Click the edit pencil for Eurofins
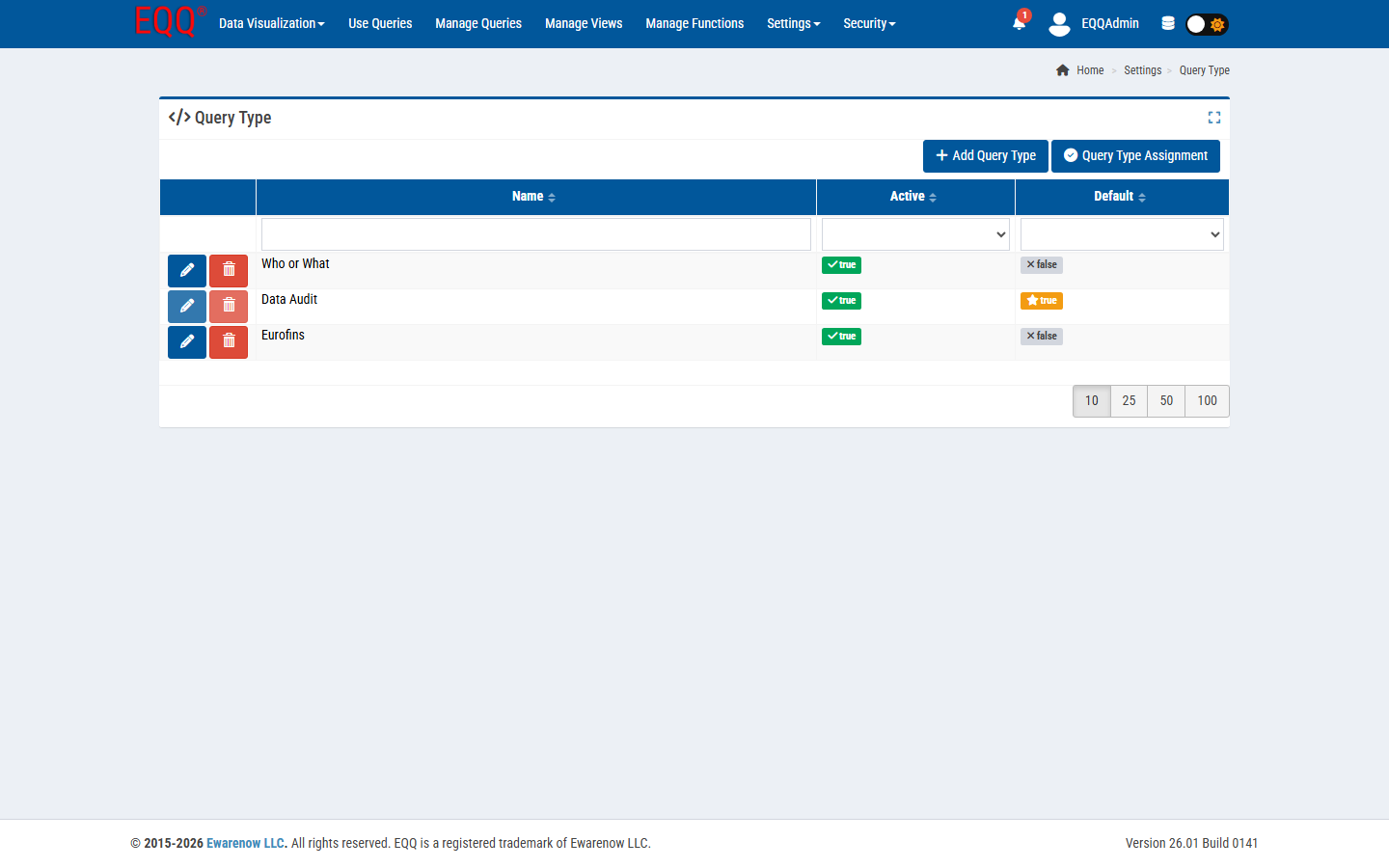The image size is (1389, 868). 187,342
